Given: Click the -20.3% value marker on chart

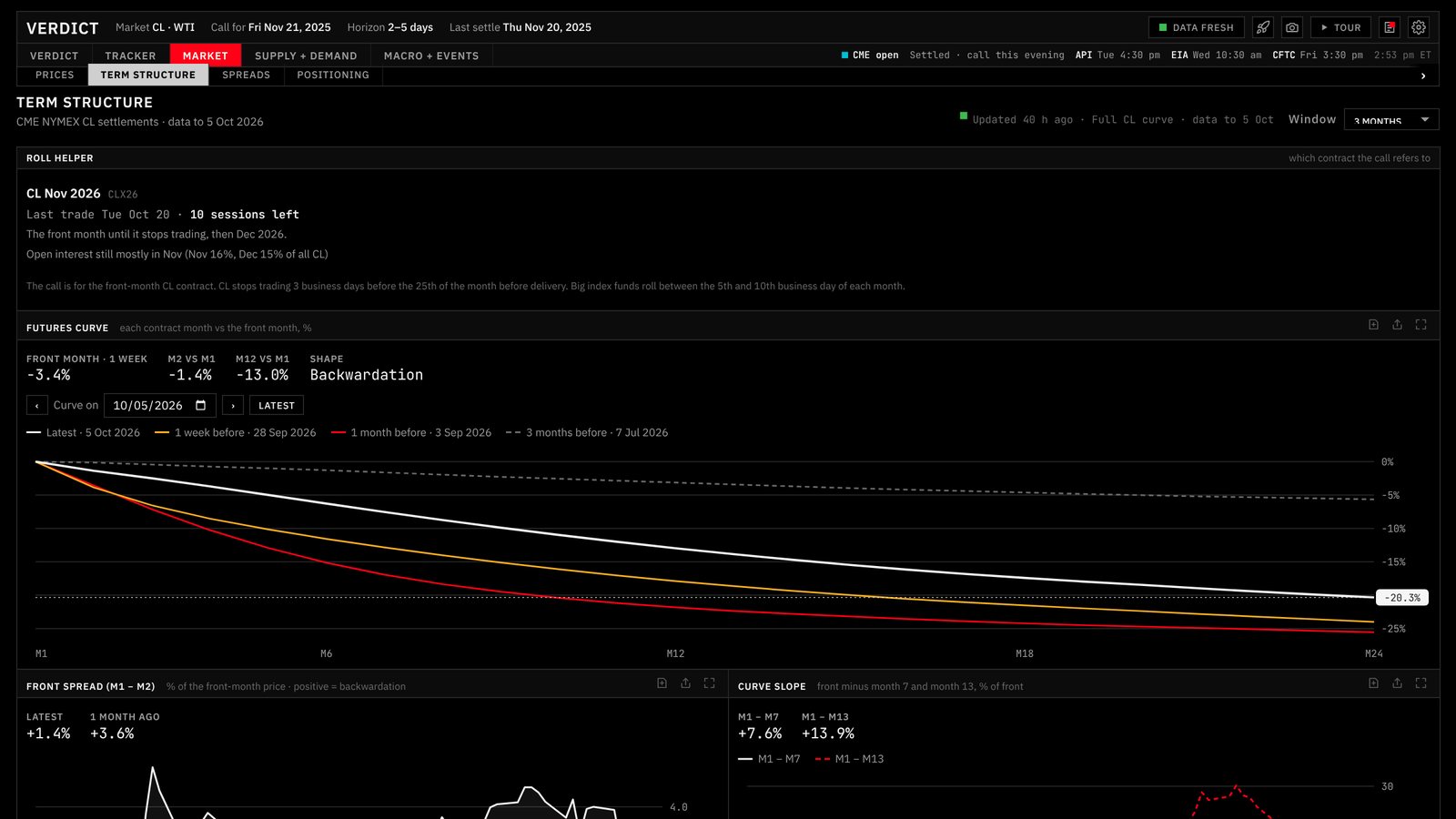Looking at the screenshot, I should click(1402, 598).
